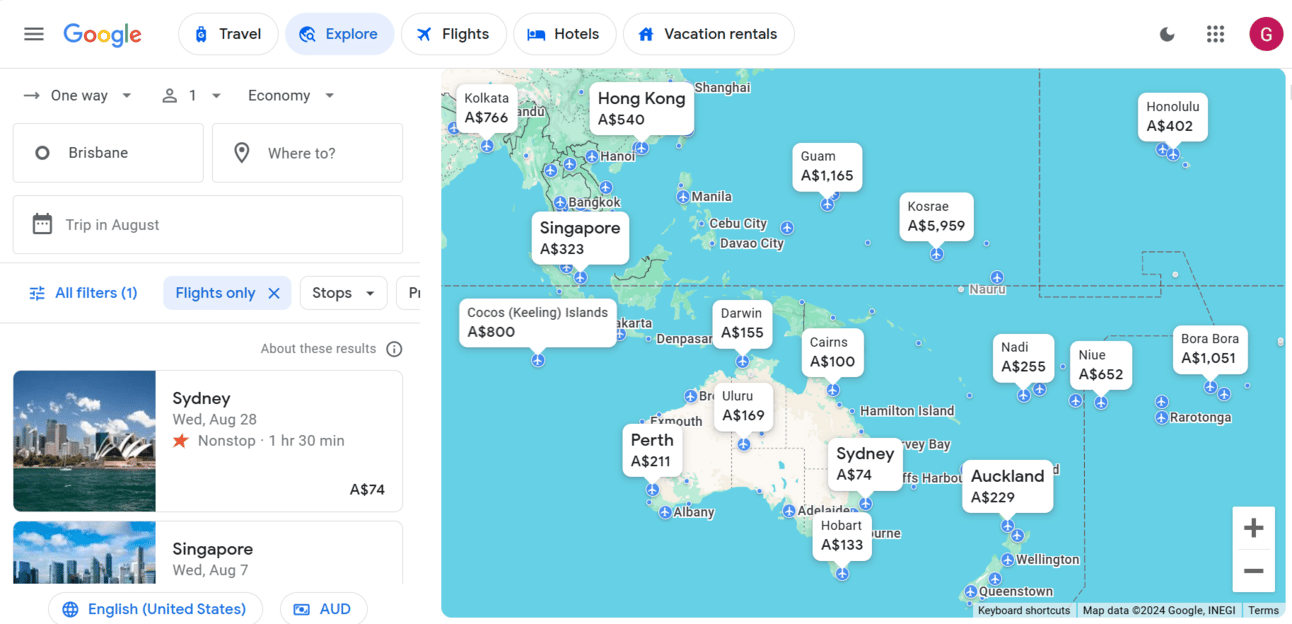Switch to the Explore tab
Screen dimensions: 1292x624
(340, 34)
